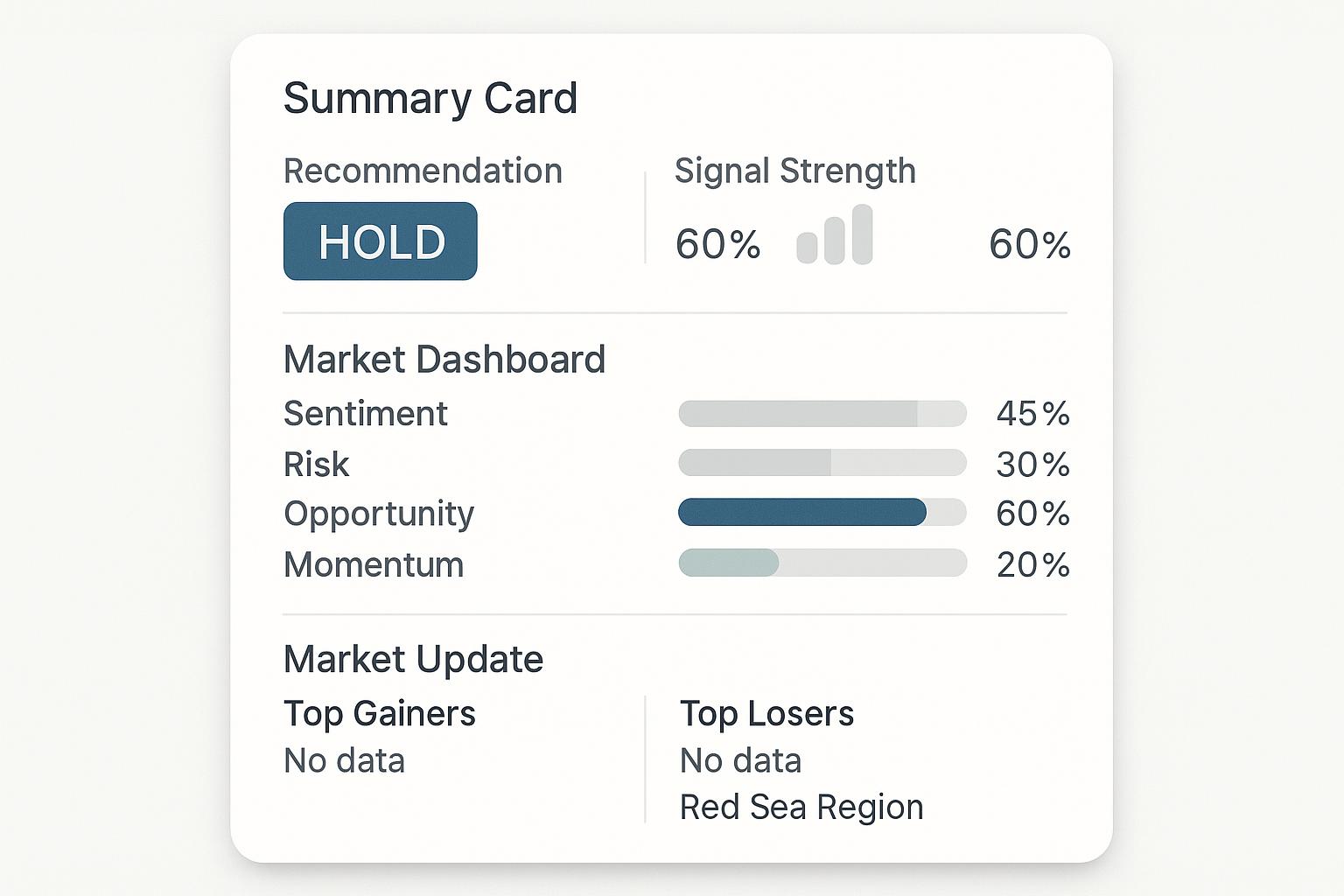Select the 45% Sentiment value
The height and width of the screenshot is (896, 1344).
click(1033, 413)
